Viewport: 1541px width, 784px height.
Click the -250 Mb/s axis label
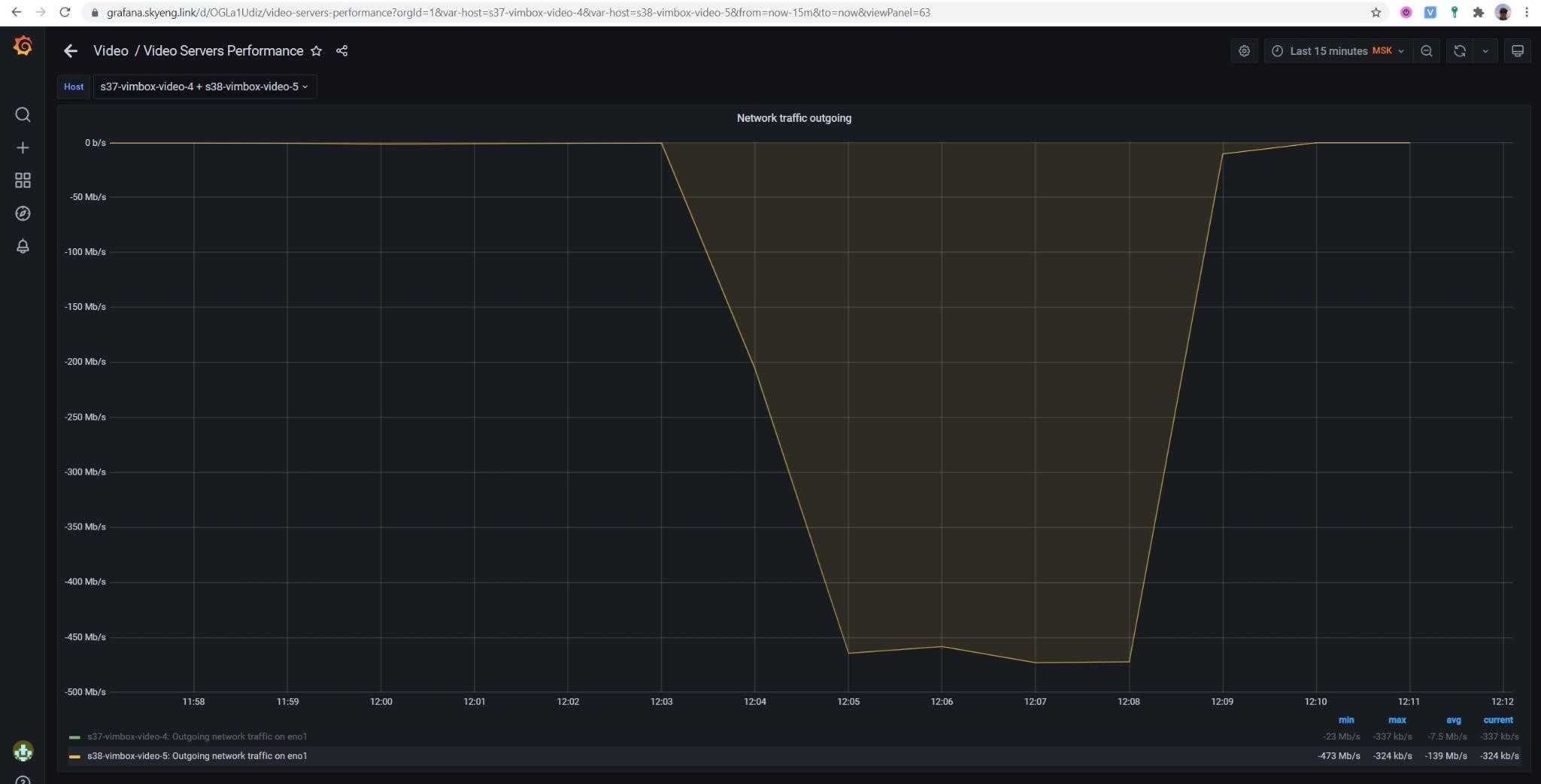(85, 417)
